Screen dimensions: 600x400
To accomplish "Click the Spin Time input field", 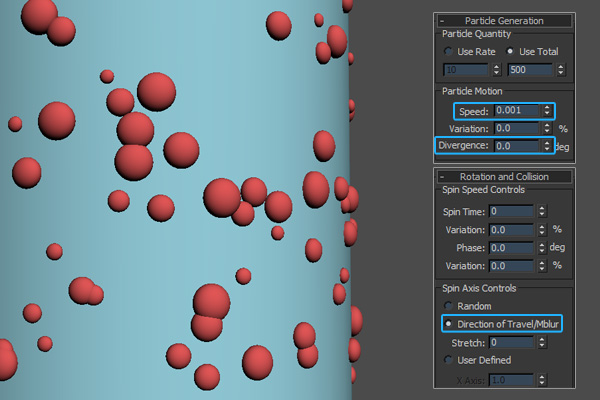I will click(x=512, y=211).
